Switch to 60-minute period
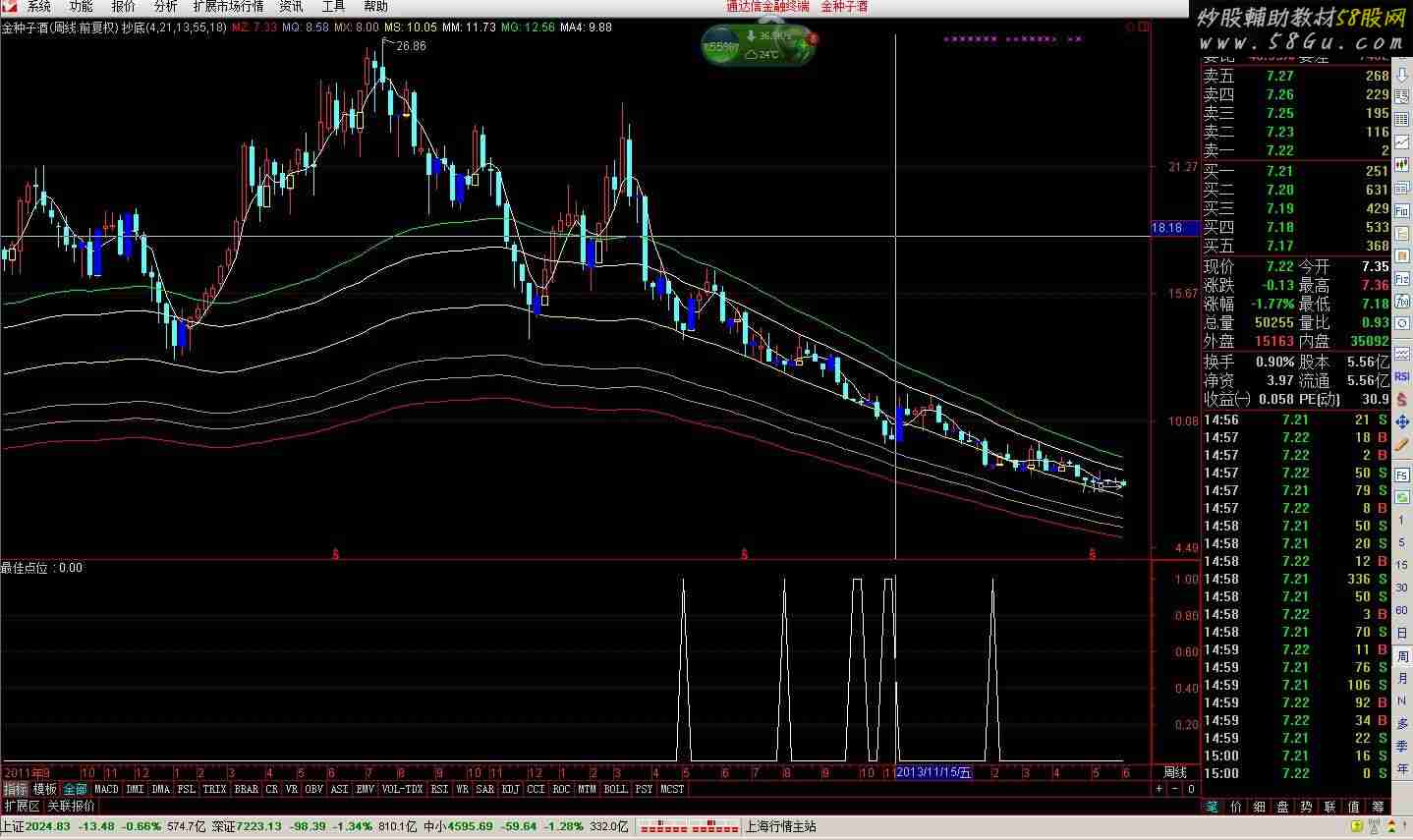This screenshot has width=1413, height=840. click(1402, 610)
